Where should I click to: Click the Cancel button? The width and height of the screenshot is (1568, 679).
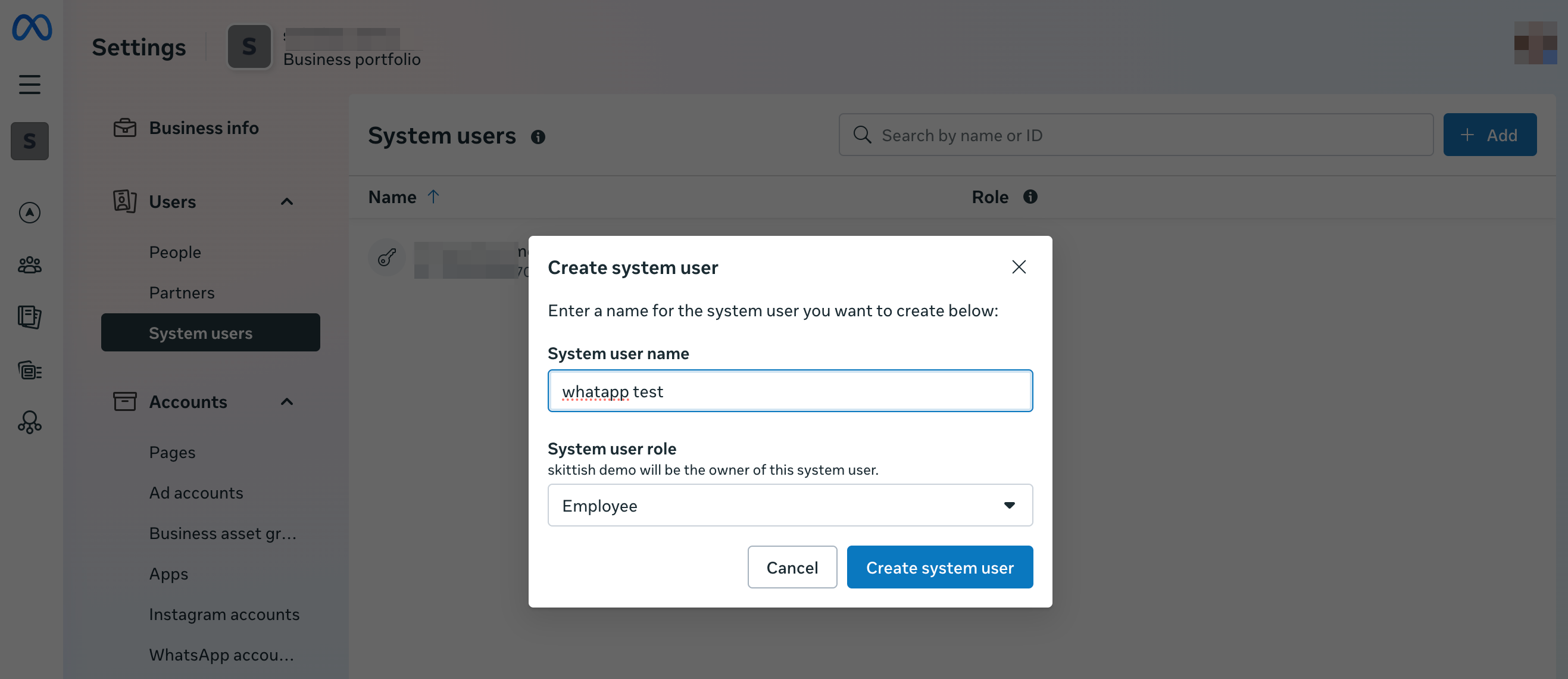tap(791, 567)
